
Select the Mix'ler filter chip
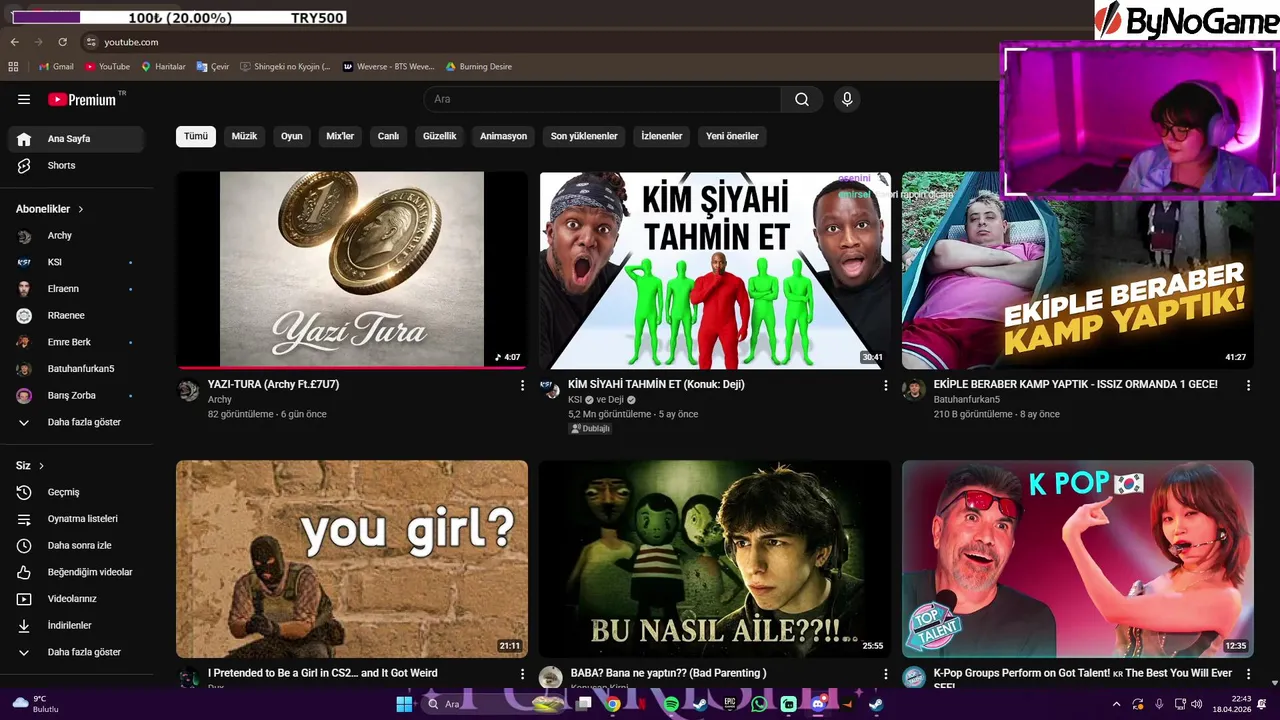coord(340,136)
